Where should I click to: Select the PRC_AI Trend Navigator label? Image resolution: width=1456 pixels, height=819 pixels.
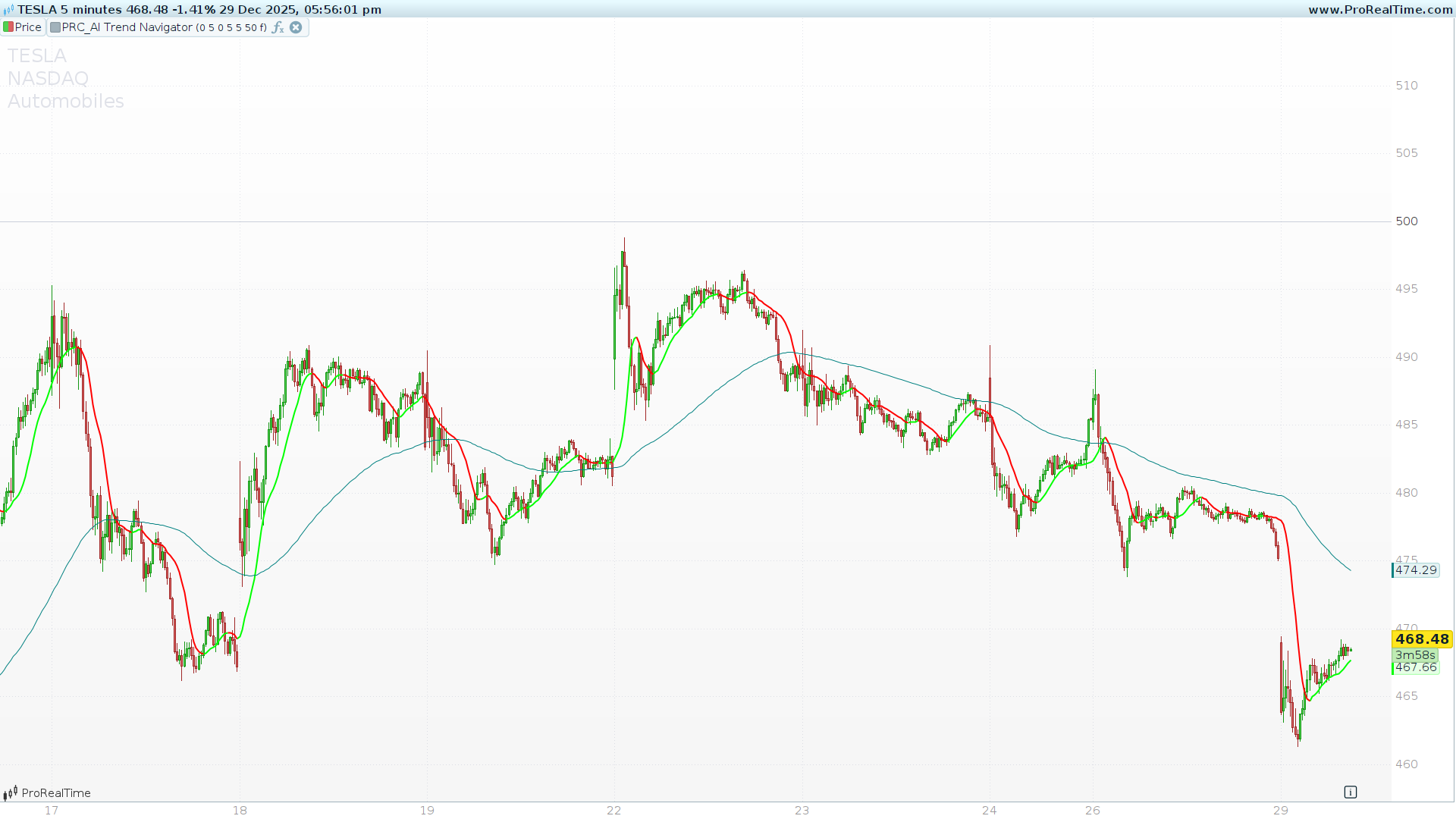127,27
